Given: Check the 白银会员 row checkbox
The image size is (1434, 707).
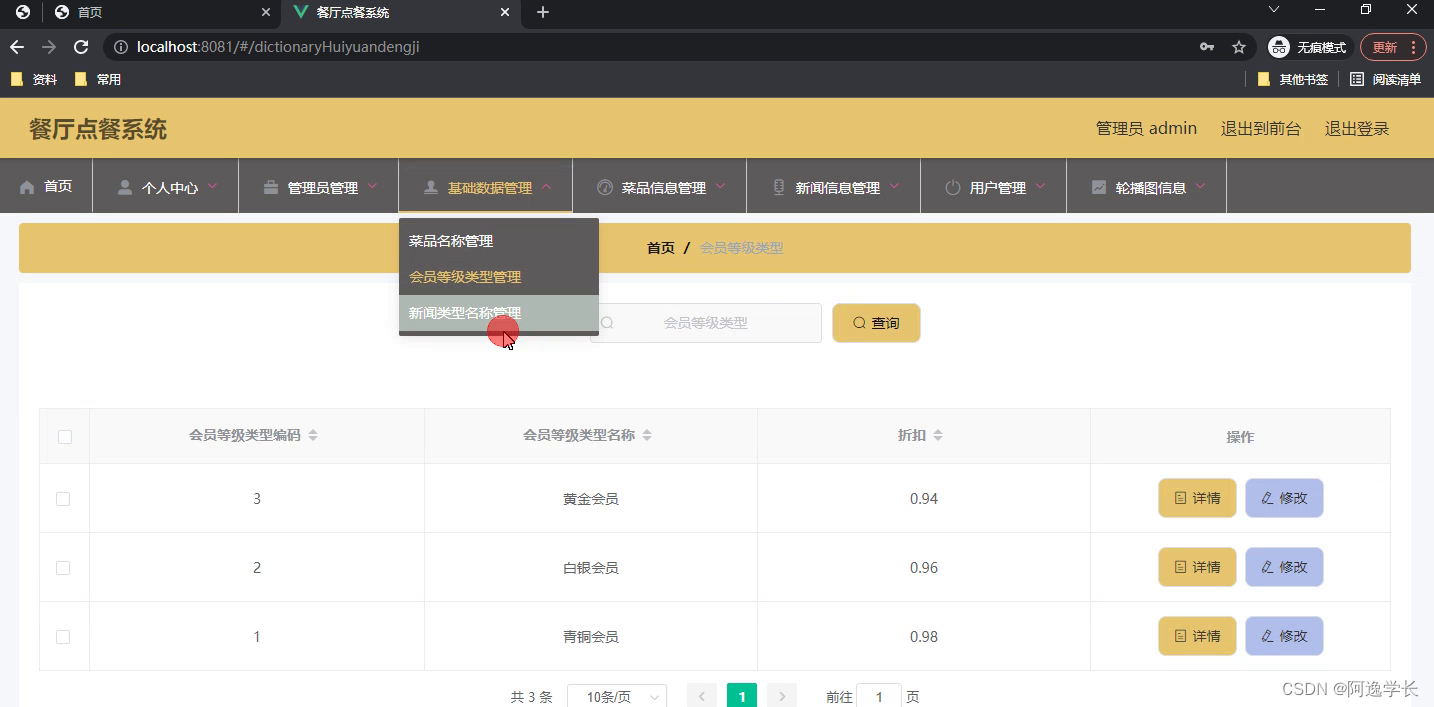Looking at the screenshot, I should [63, 567].
